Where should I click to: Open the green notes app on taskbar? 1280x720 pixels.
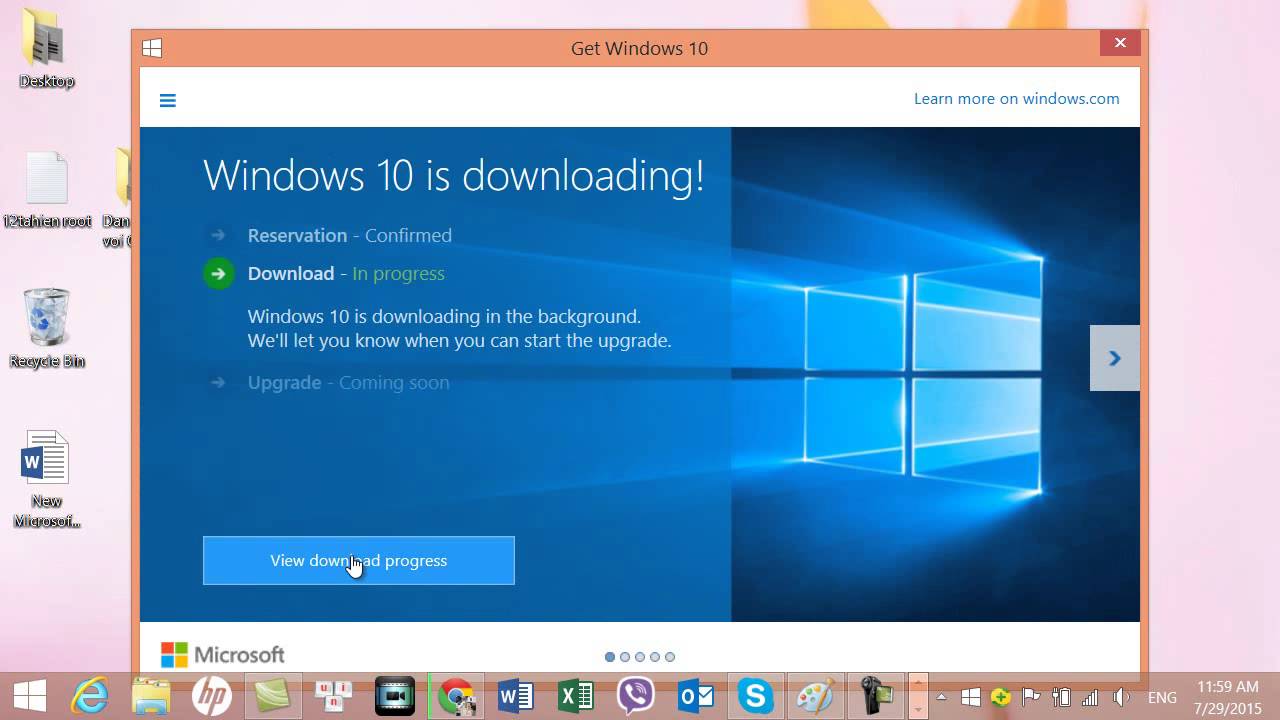coord(273,695)
